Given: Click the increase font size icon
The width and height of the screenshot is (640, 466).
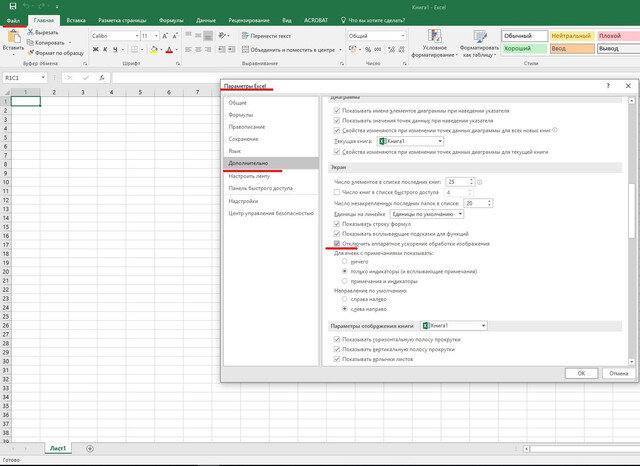Looking at the screenshot, I should pyautogui.click(x=165, y=36).
